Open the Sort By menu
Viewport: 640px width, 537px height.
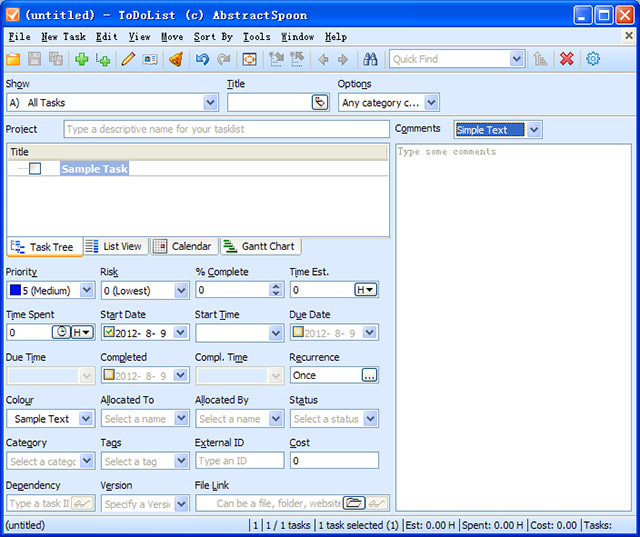click(x=213, y=37)
